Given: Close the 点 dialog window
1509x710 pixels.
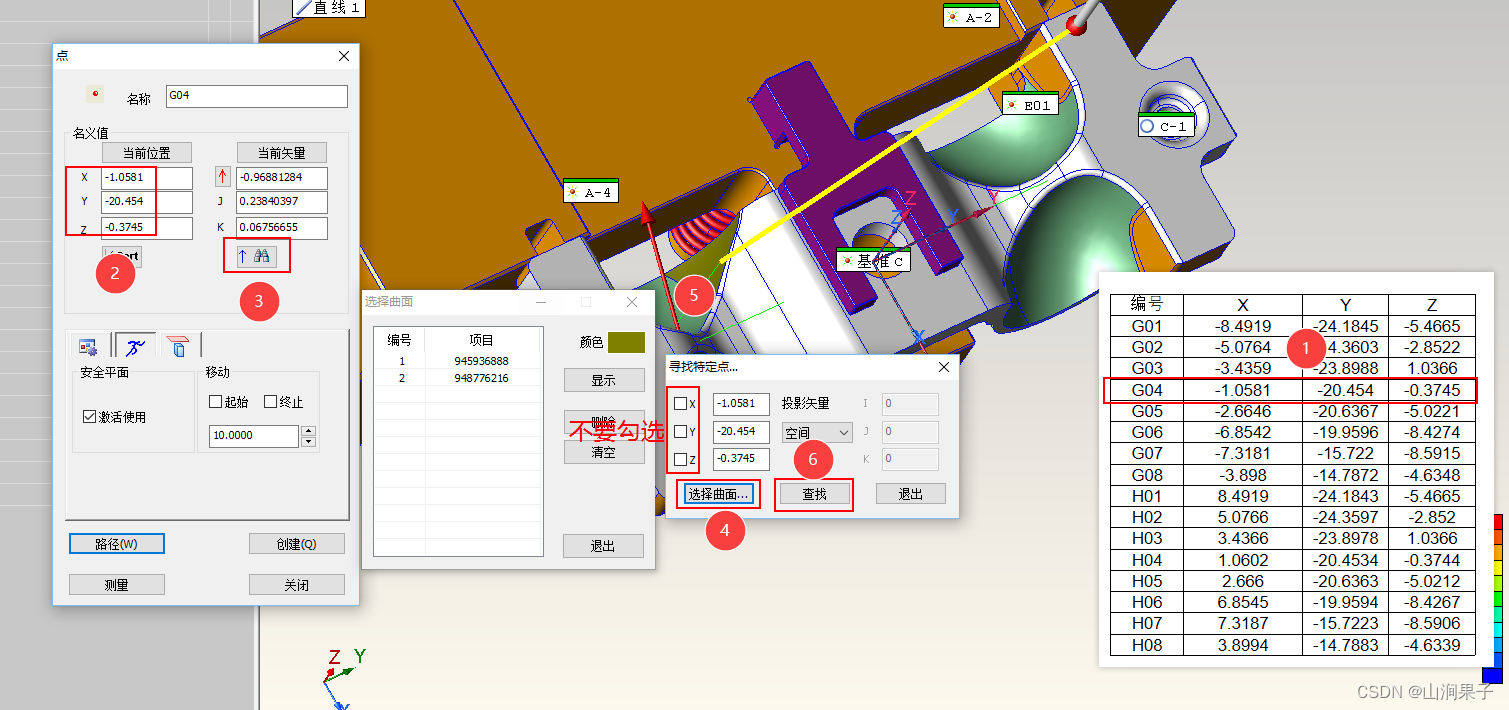Looking at the screenshot, I should [344, 56].
